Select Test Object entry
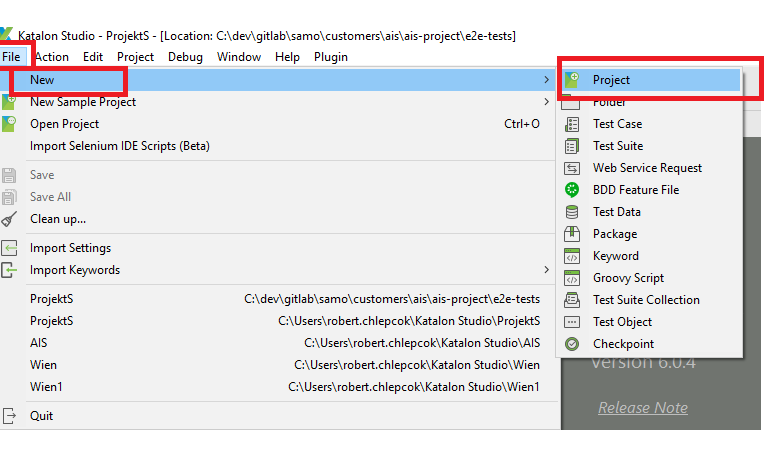Screen dimensions: 784x449 click(650, 322)
